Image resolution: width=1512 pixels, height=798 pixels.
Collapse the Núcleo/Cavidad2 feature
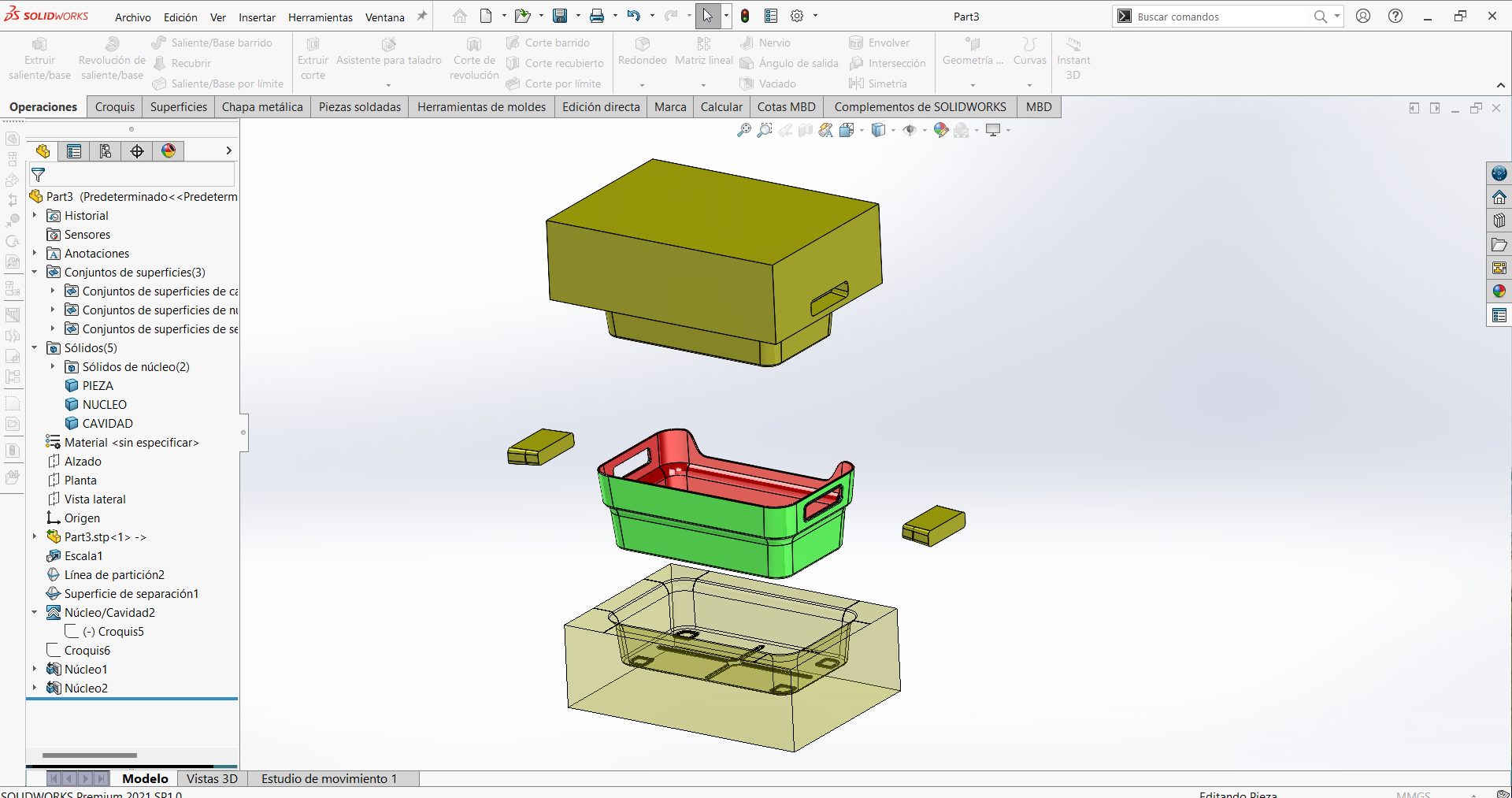35,612
